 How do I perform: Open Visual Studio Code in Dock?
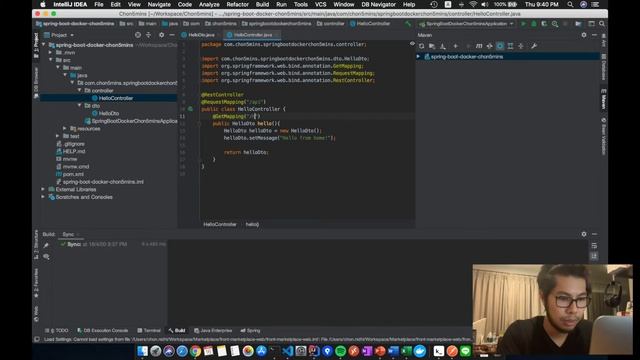[287, 351]
